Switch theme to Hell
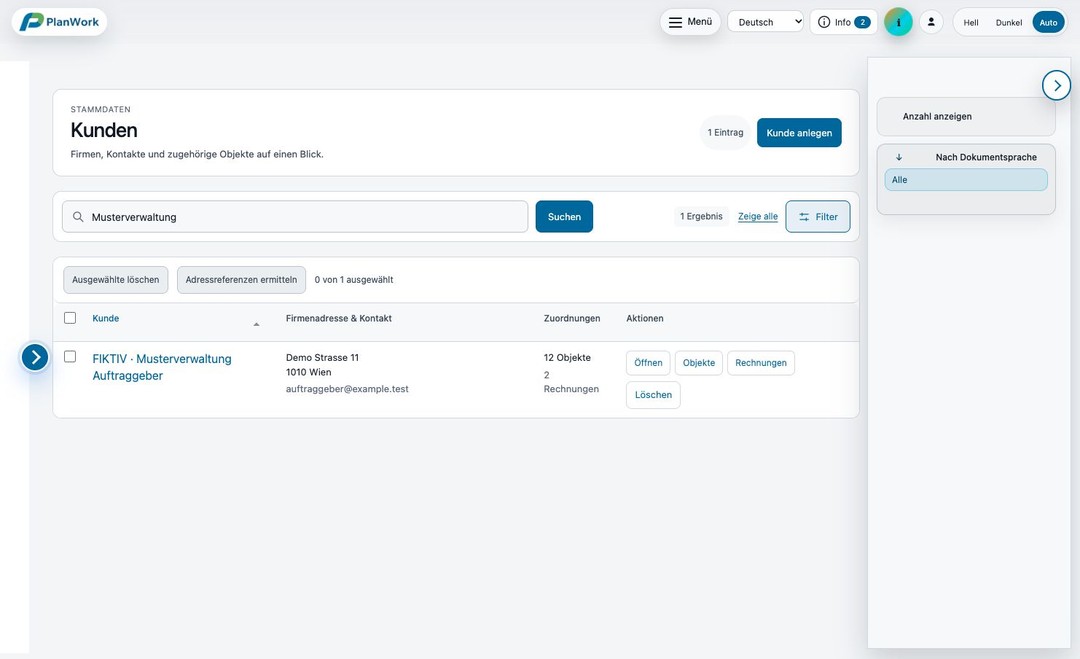 (x=970, y=23)
